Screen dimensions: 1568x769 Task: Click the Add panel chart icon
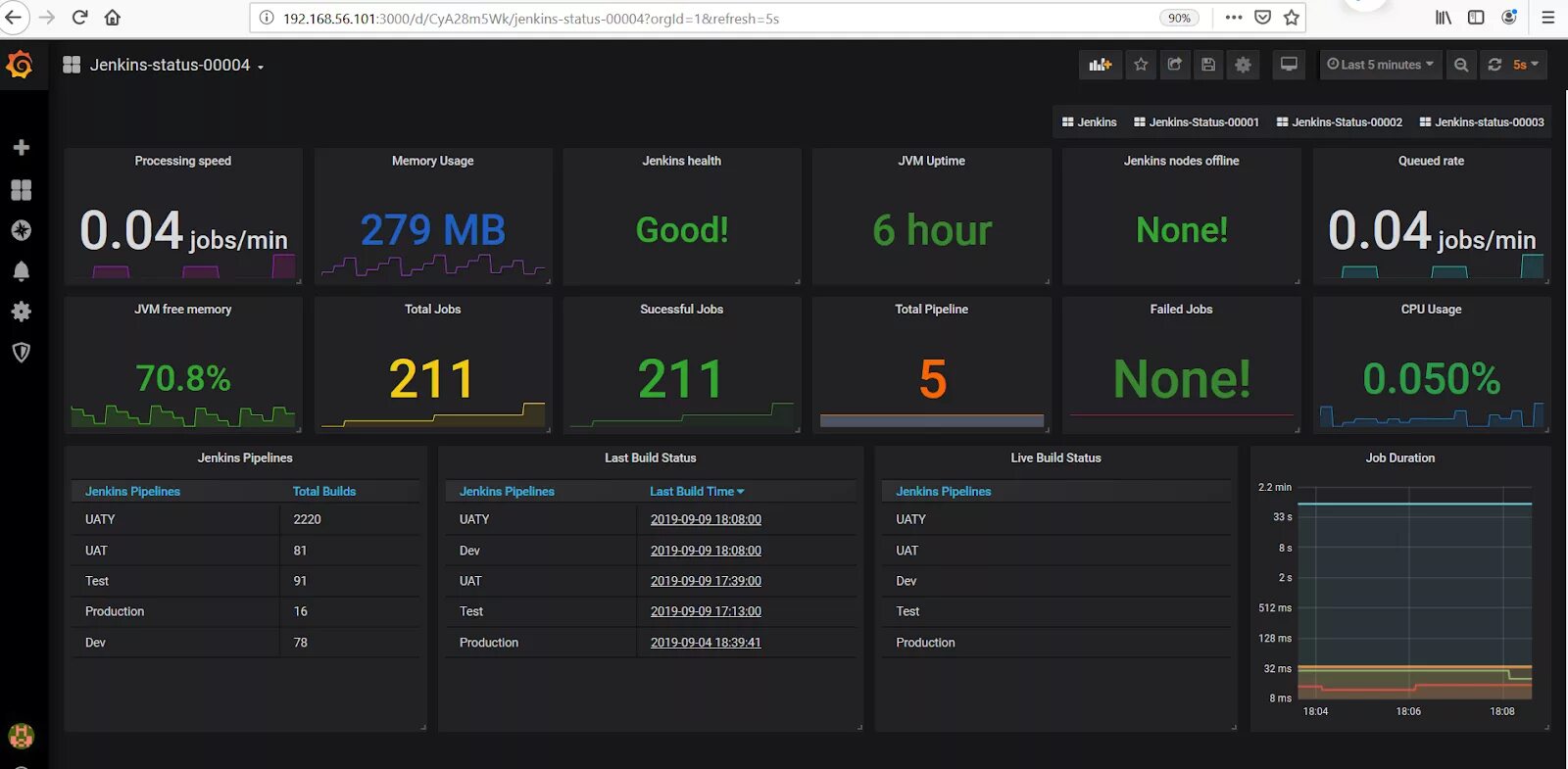(x=1100, y=65)
